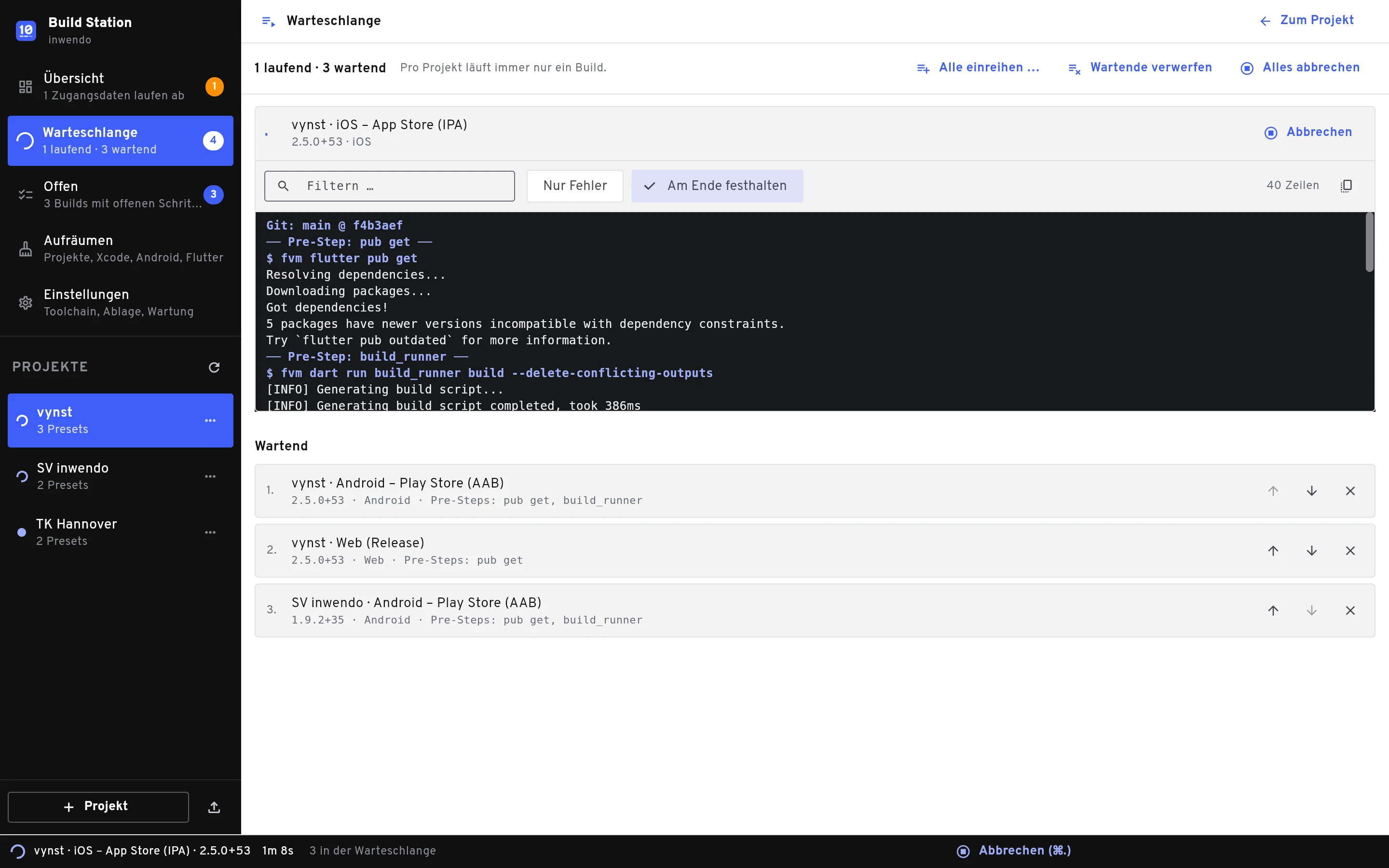Open the Warteschlange queue section
The image size is (1389, 868).
click(x=121, y=141)
